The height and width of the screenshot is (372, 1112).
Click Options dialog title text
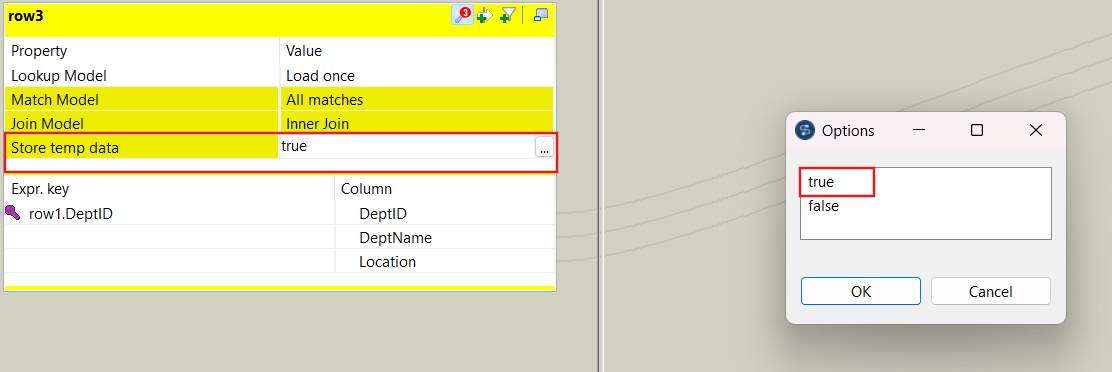tap(848, 130)
